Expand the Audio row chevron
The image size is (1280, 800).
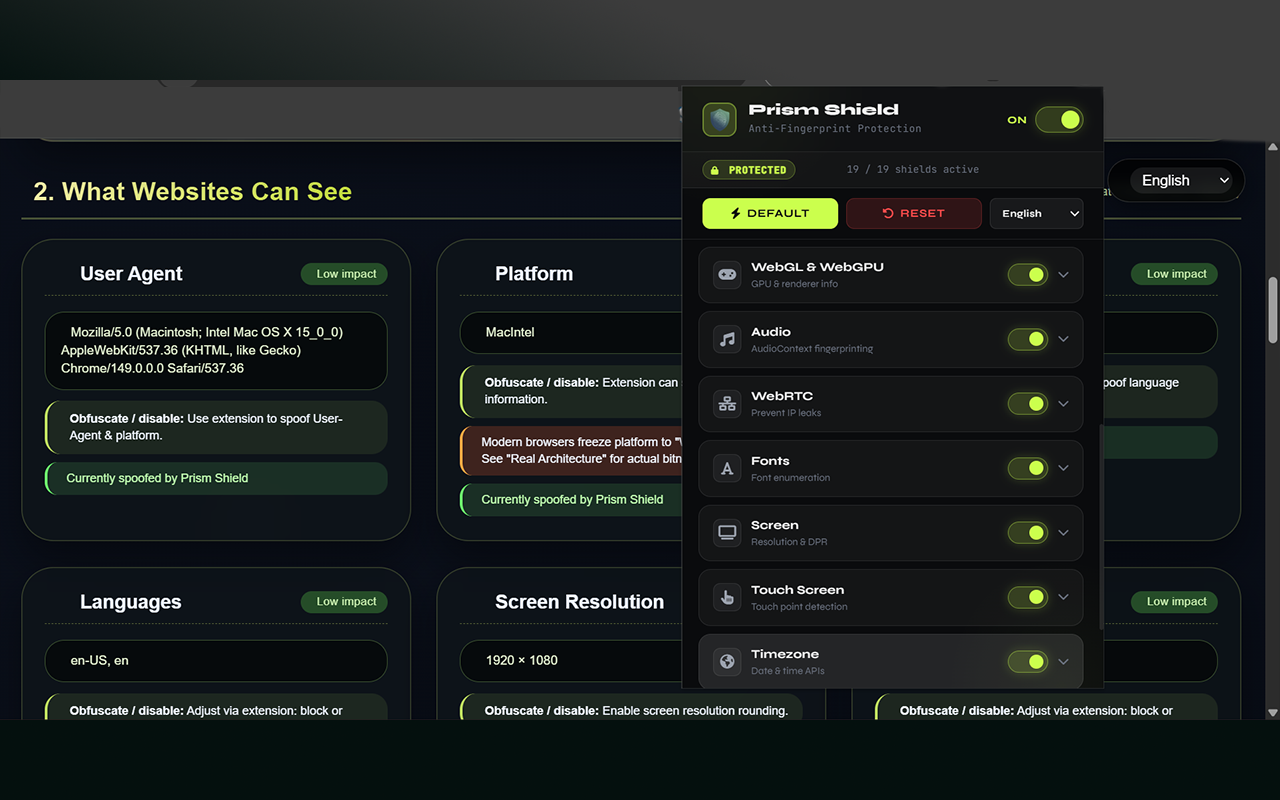[x=1063, y=339]
